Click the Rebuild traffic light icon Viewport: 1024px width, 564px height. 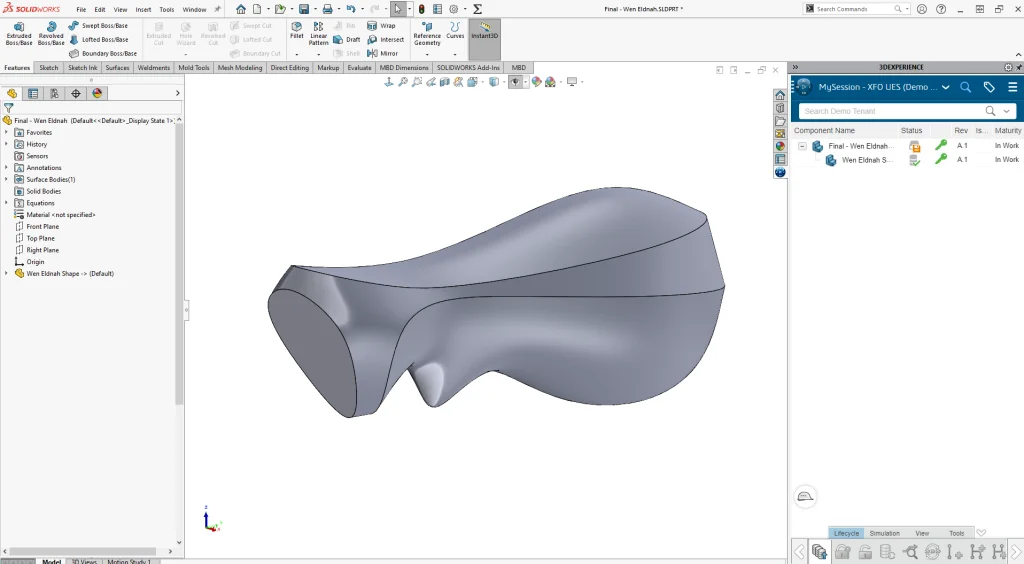click(421, 9)
